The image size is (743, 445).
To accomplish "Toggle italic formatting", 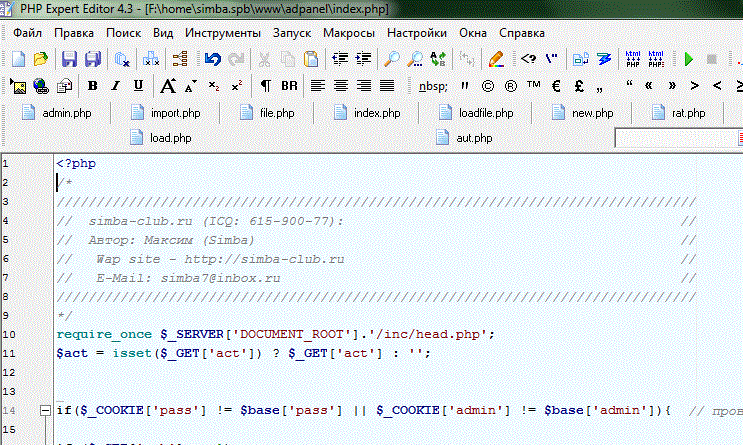I will click(x=115, y=85).
